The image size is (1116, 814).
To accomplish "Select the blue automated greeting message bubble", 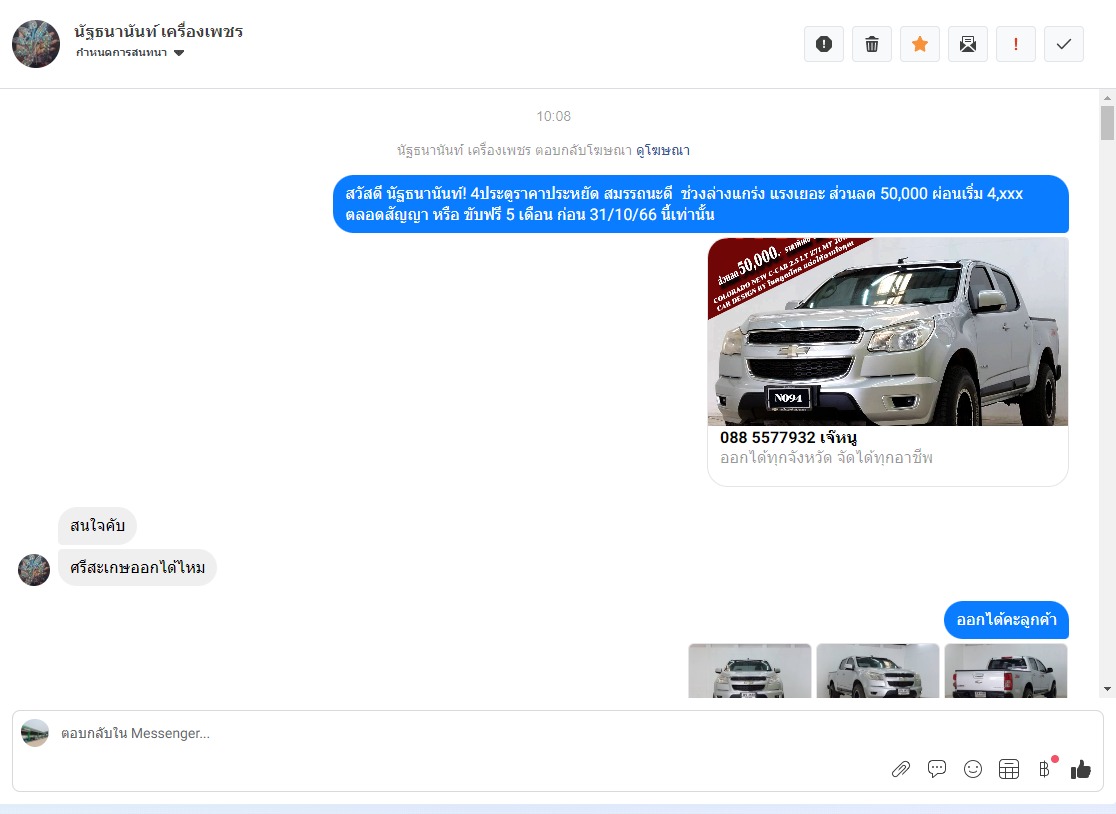I will [700, 204].
